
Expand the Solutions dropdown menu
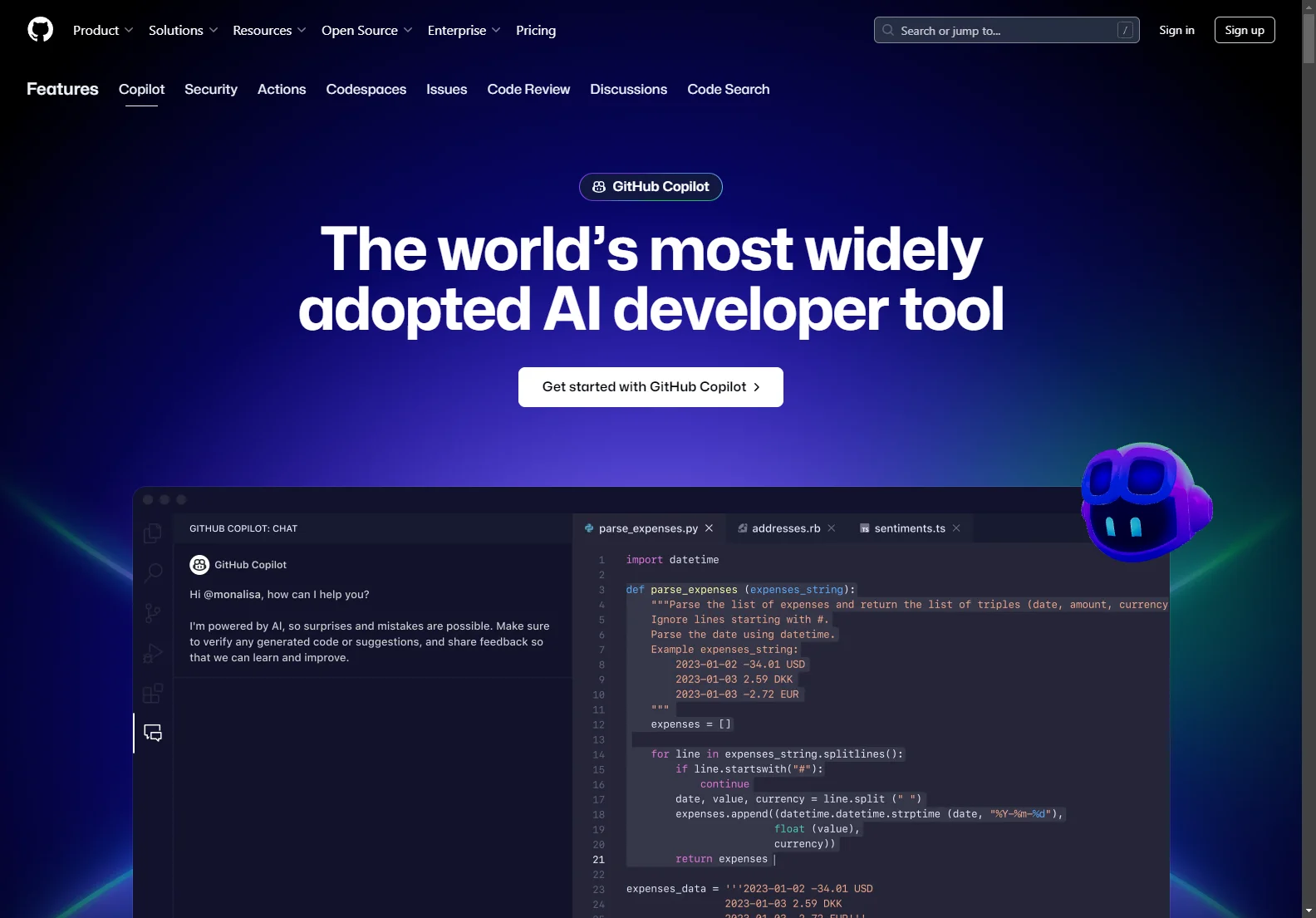click(x=184, y=30)
